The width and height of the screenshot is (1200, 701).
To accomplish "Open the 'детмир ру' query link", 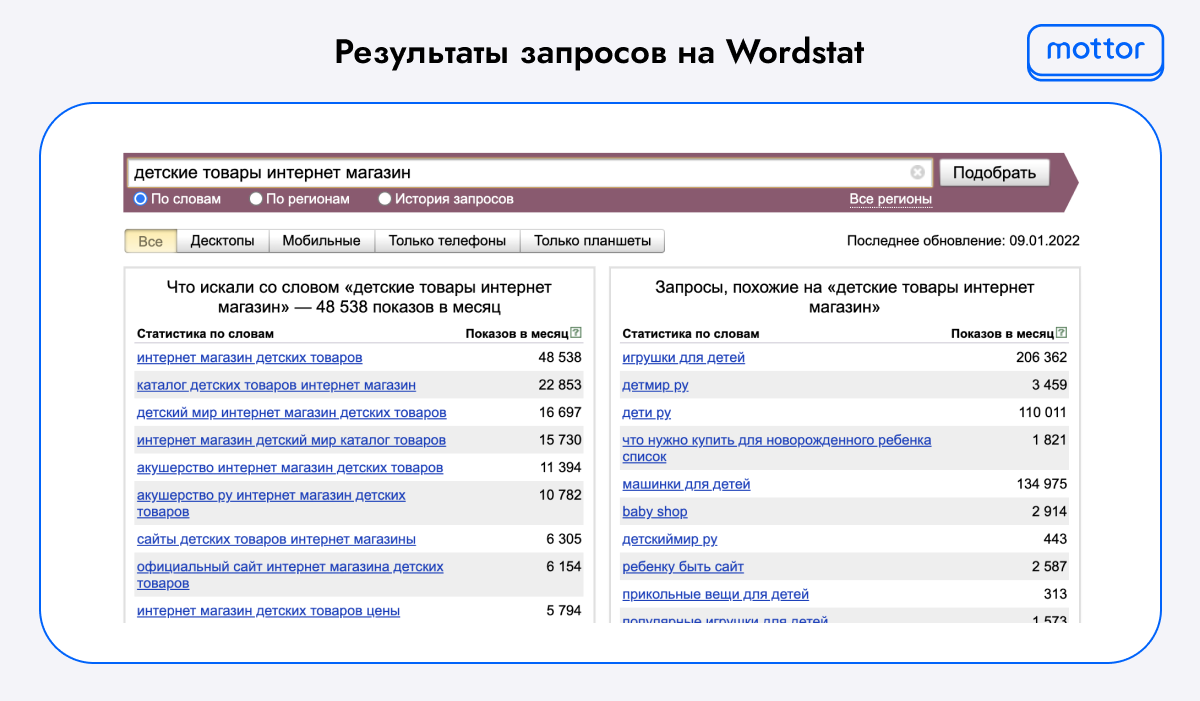I will coord(655,385).
